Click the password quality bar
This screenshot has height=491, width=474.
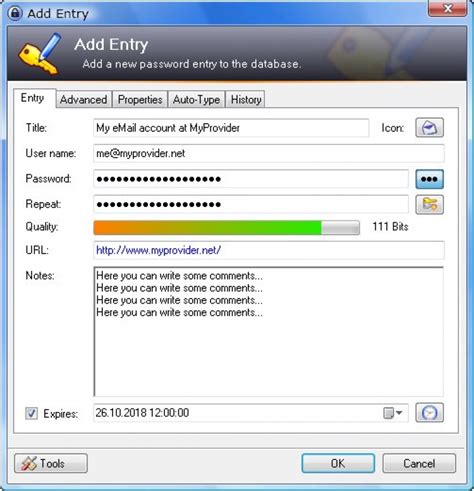(226, 228)
